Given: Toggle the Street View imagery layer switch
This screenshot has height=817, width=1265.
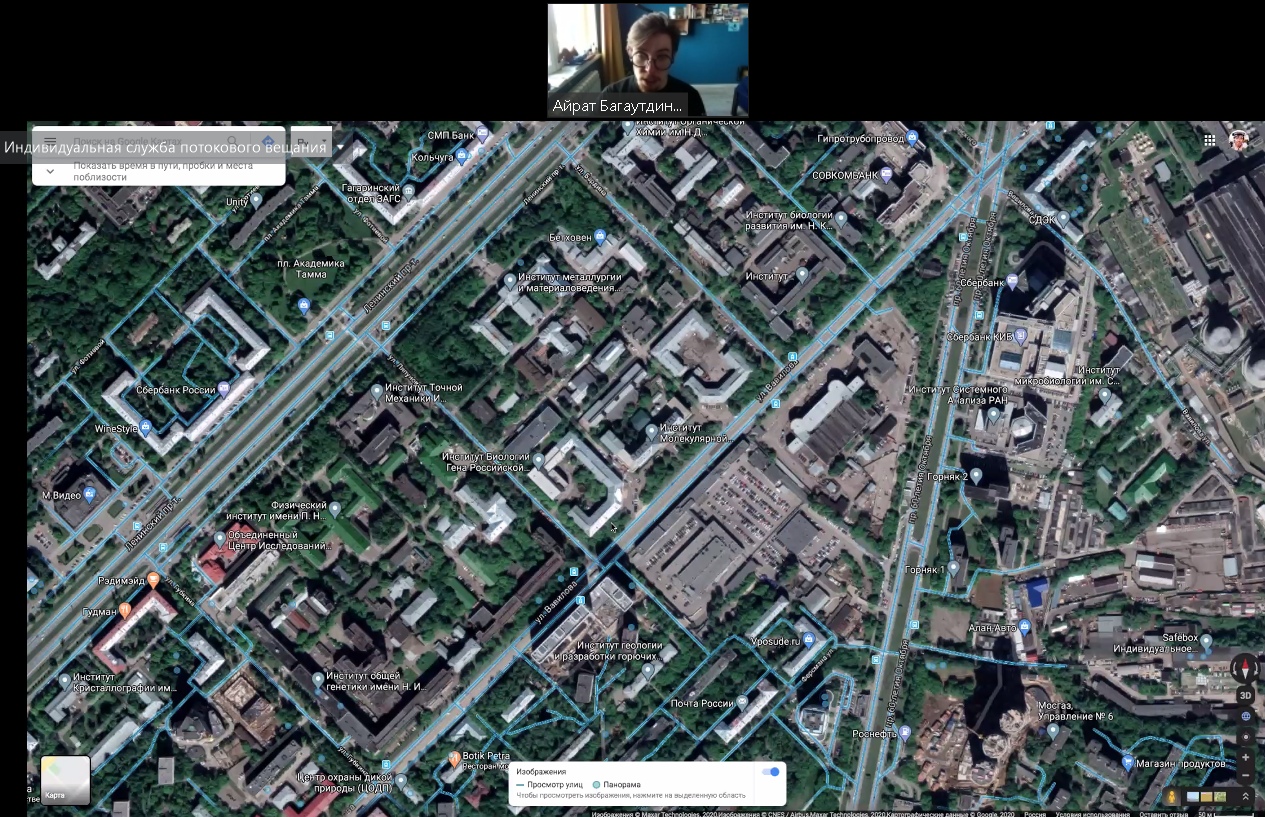Looking at the screenshot, I should [x=770, y=772].
